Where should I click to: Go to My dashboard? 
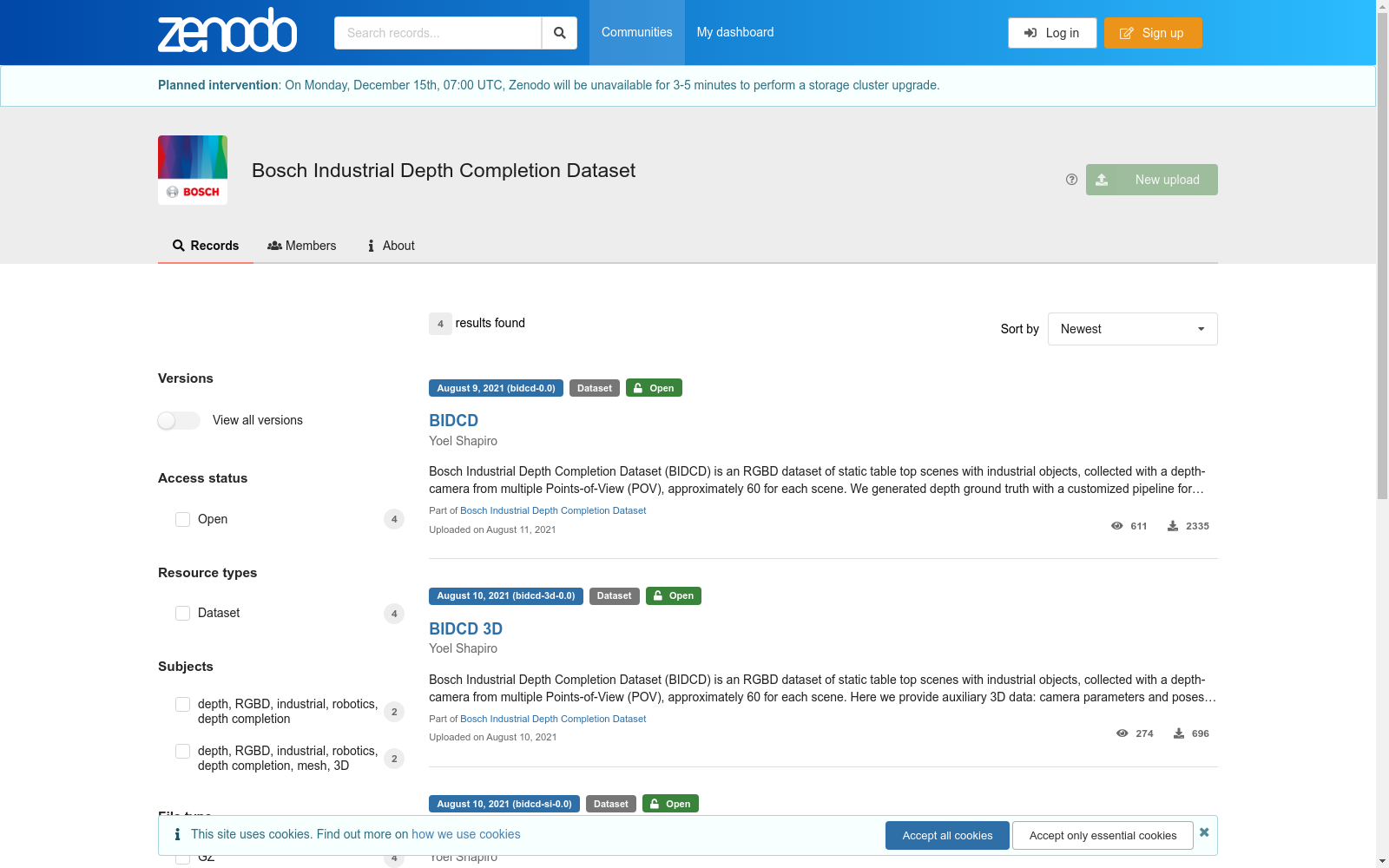pyautogui.click(x=735, y=32)
